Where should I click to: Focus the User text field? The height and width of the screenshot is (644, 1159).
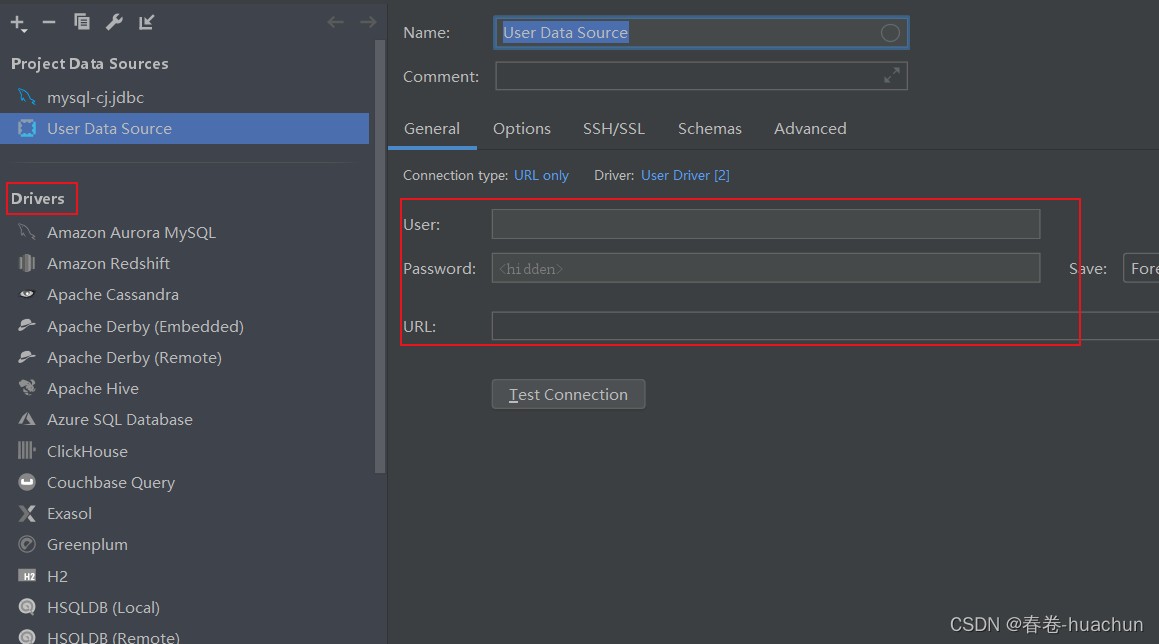(x=765, y=224)
